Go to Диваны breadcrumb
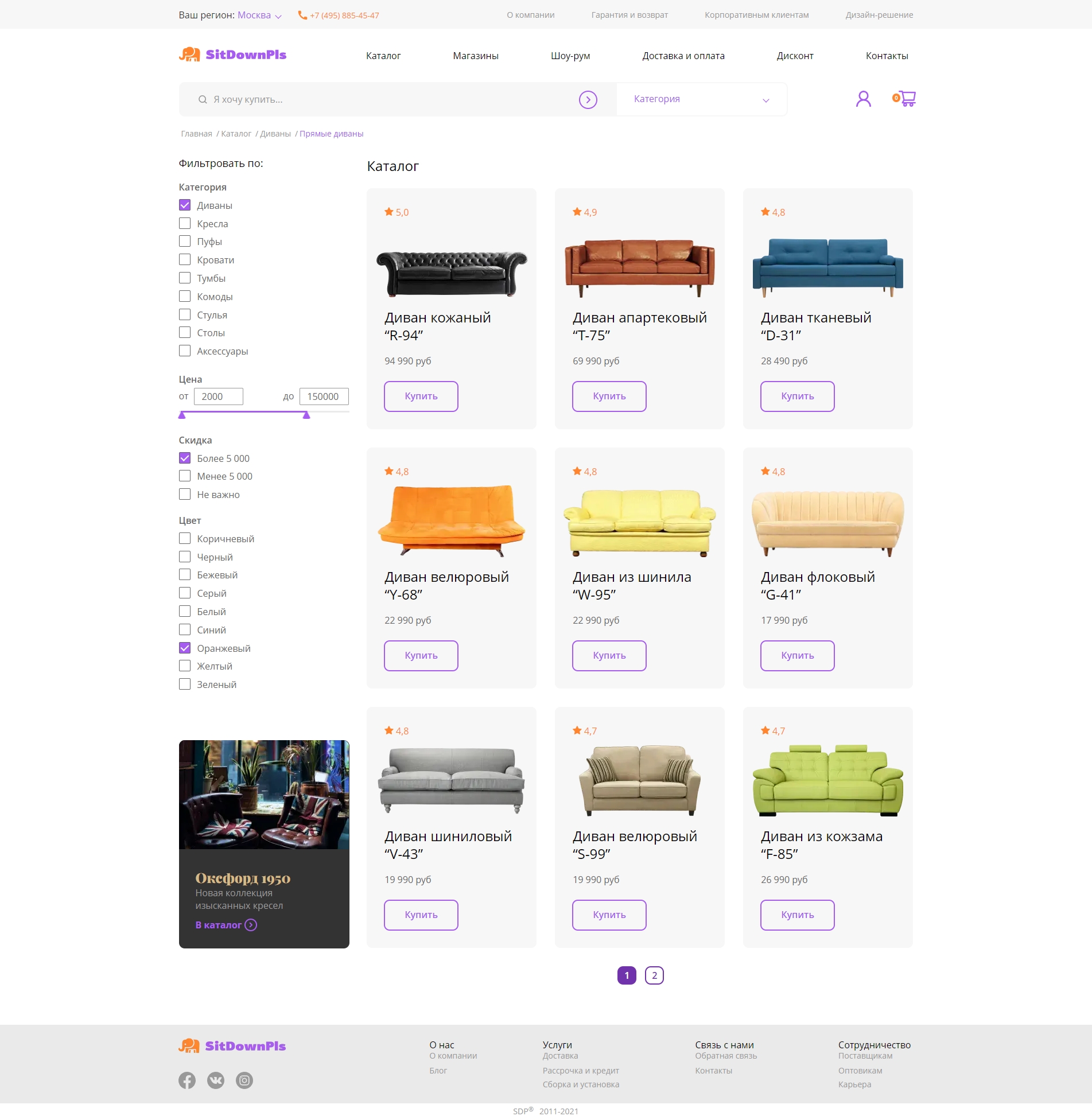 (x=275, y=134)
